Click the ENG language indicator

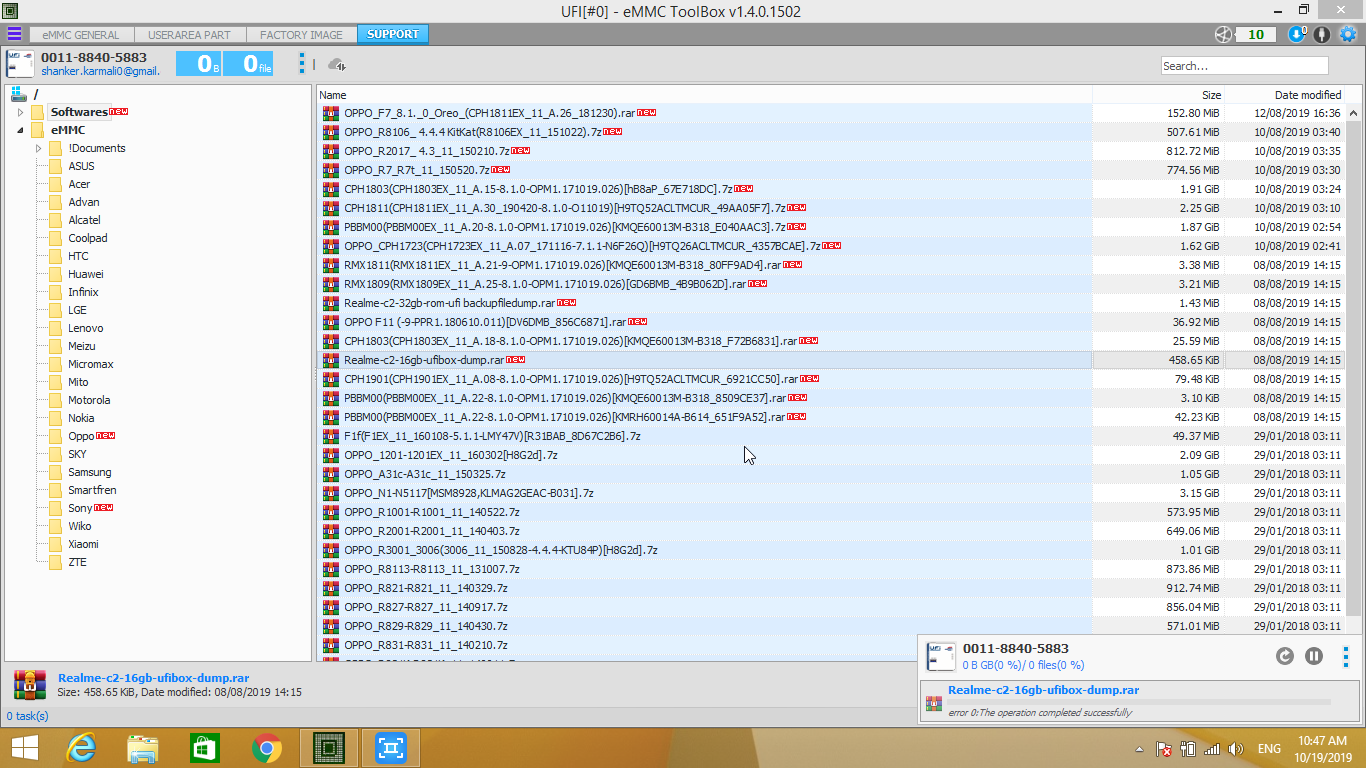(x=1269, y=748)
